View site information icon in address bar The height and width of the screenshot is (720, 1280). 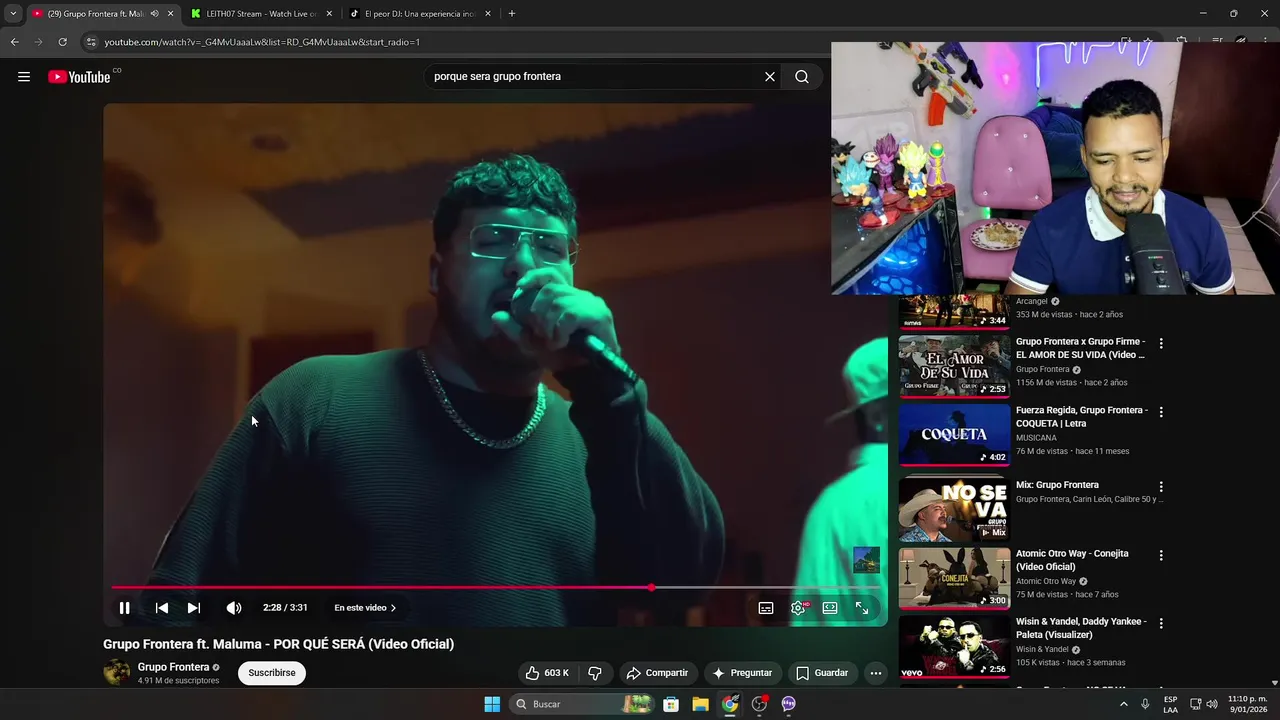click(x=91, y=42)
